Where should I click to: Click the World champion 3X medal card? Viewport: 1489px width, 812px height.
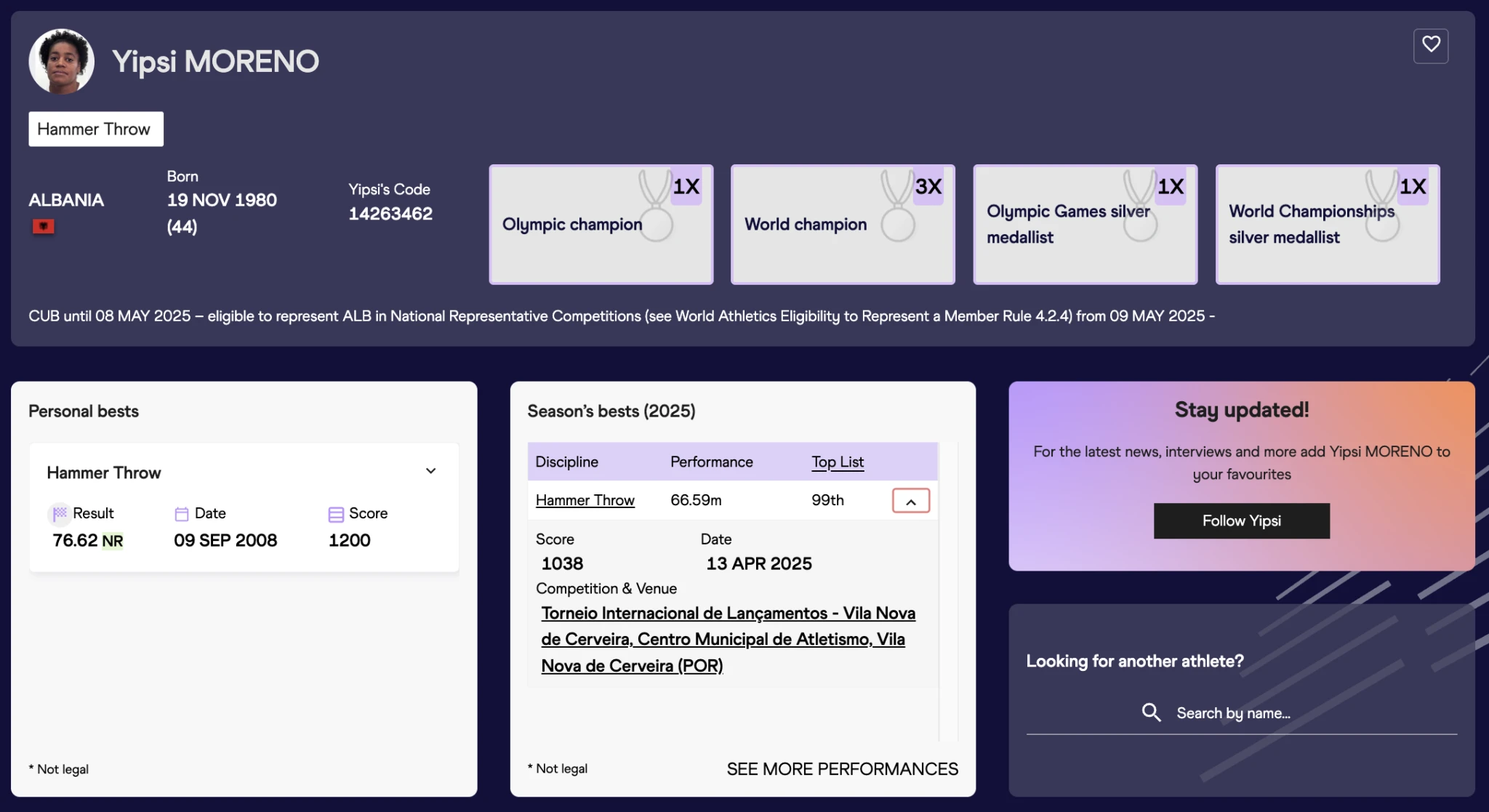[842, 224]
